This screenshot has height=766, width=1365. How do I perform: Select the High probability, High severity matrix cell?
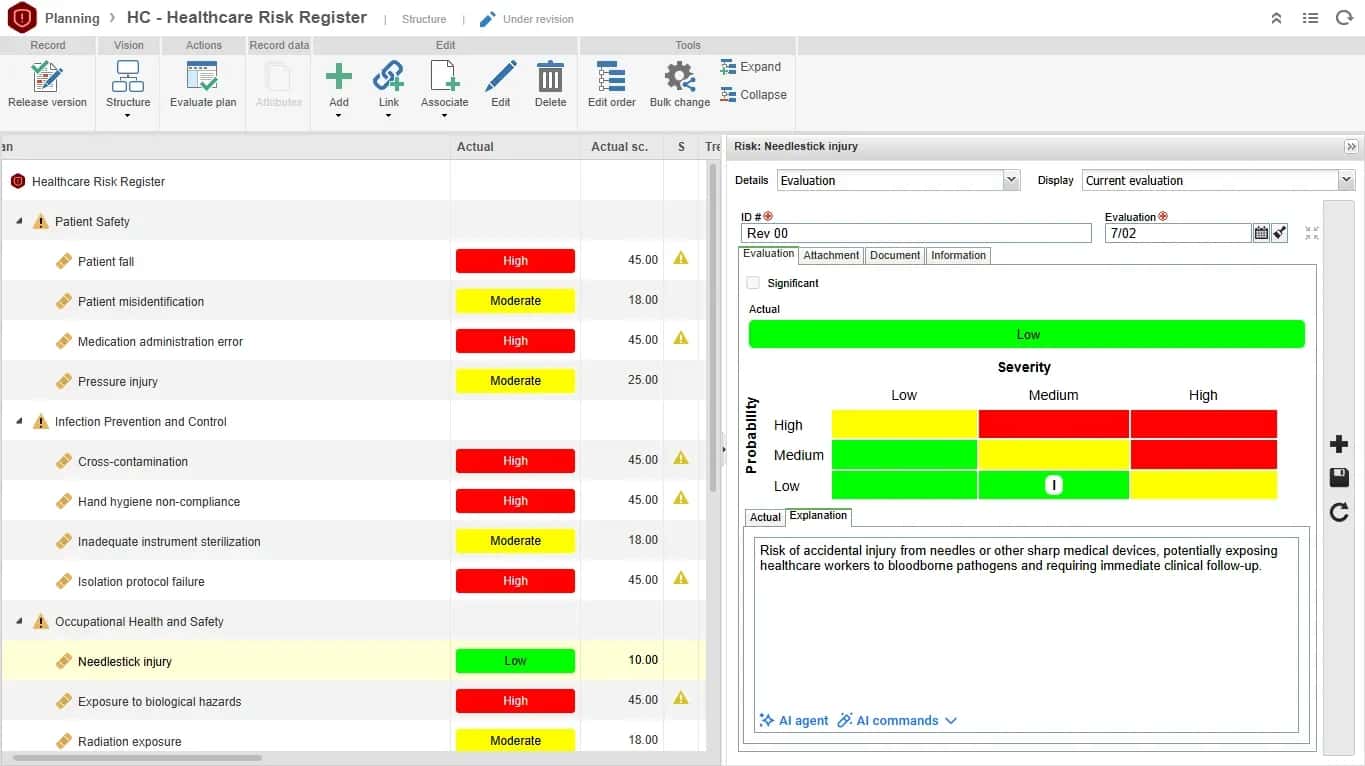[x=1204, y=424]
